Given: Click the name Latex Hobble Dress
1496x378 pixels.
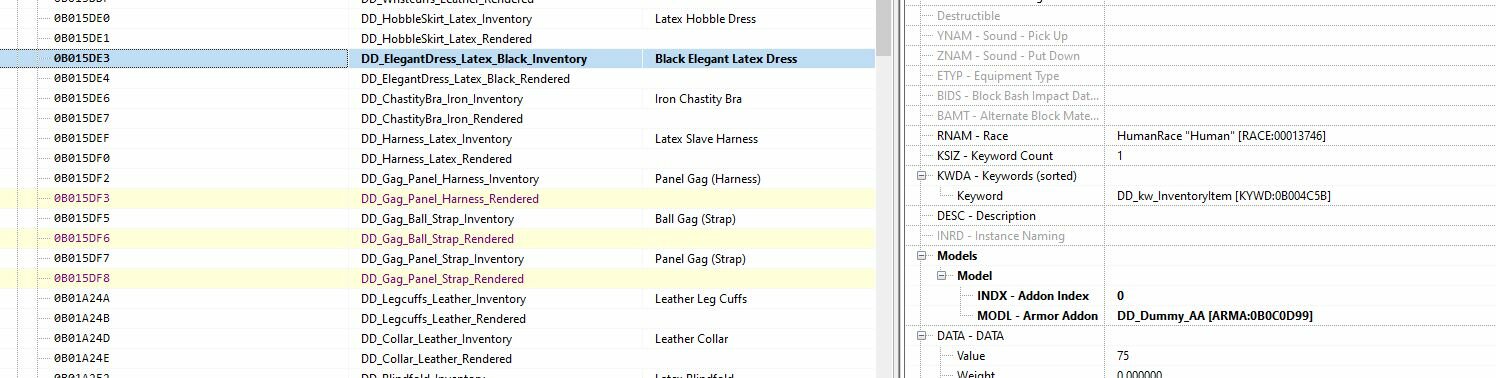Looking at the screenshot, I should [705, 19].
